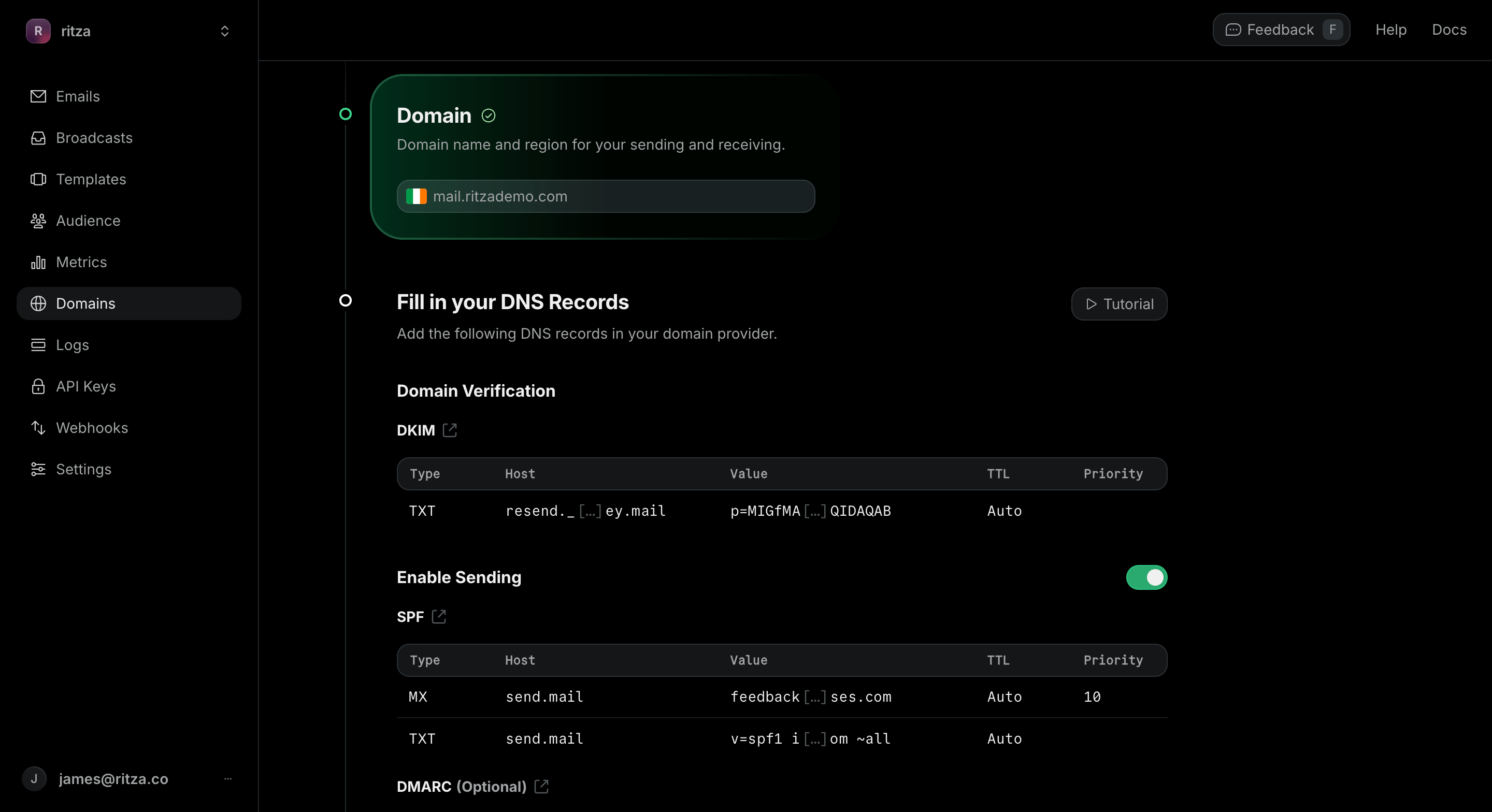Image resolution: width=1492 pixels, height=812 pixels.
Task: Click the Feedback button
Action: (1281, 30)
